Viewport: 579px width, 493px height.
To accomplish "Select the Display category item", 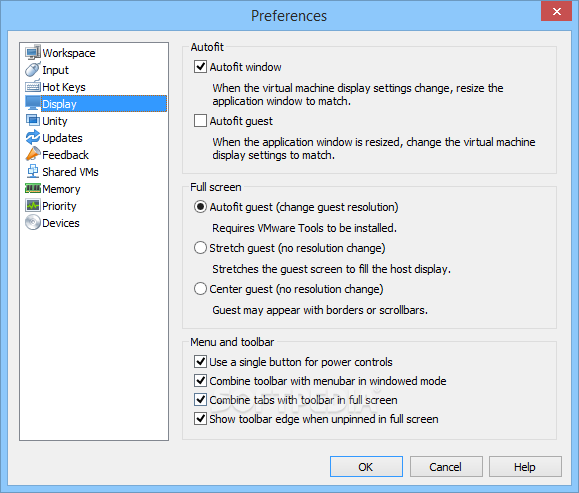I will click(96, 104).
